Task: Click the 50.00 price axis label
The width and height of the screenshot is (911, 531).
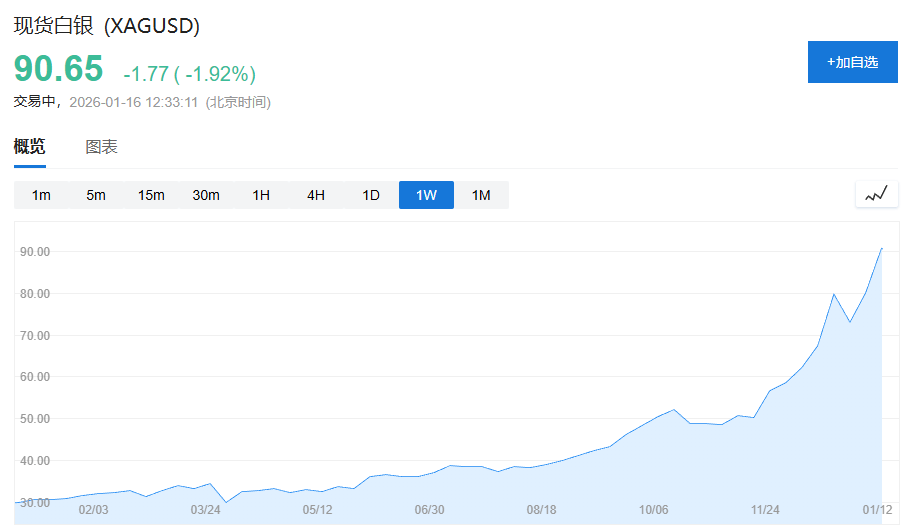Action: [x=35, y=419]
